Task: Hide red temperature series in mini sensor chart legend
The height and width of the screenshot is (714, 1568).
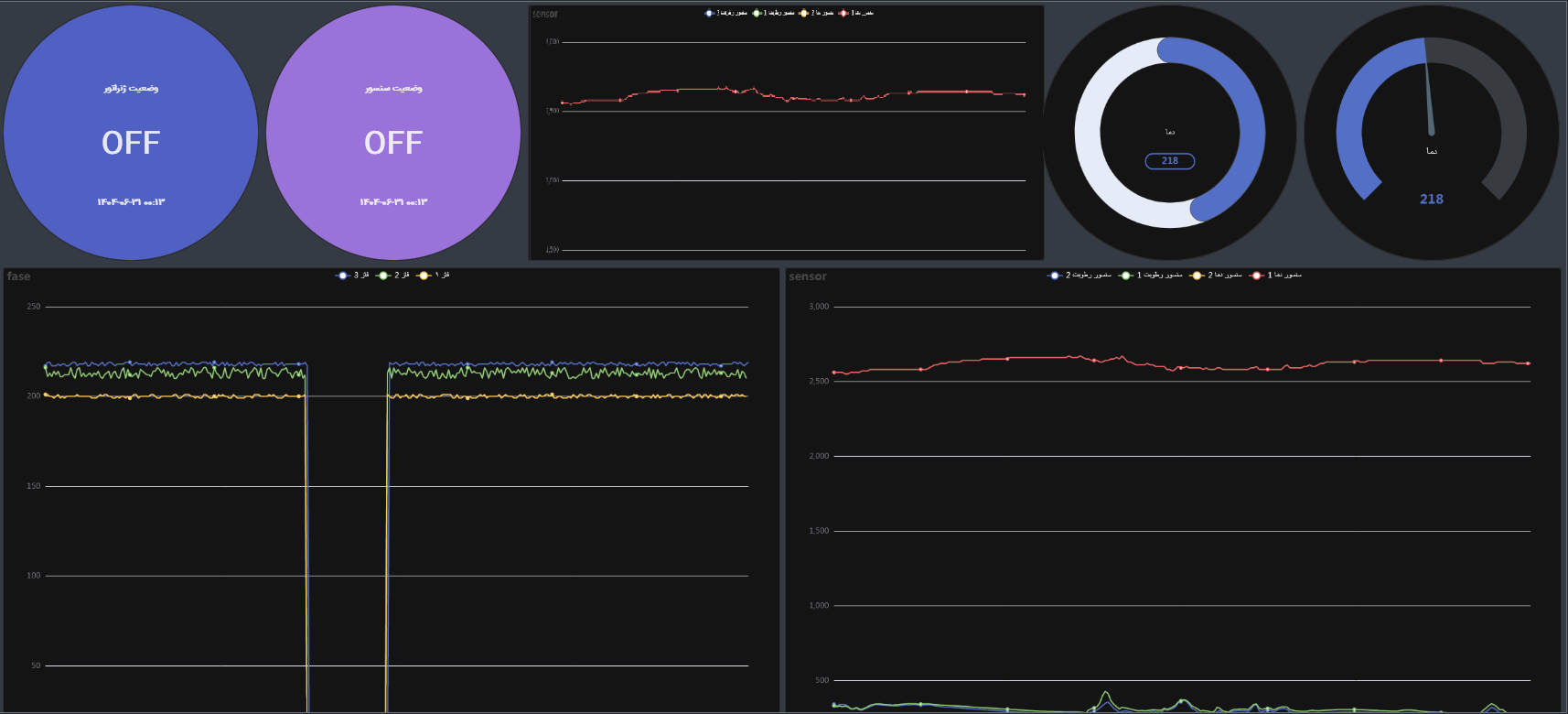Action: tap(843, 14)
